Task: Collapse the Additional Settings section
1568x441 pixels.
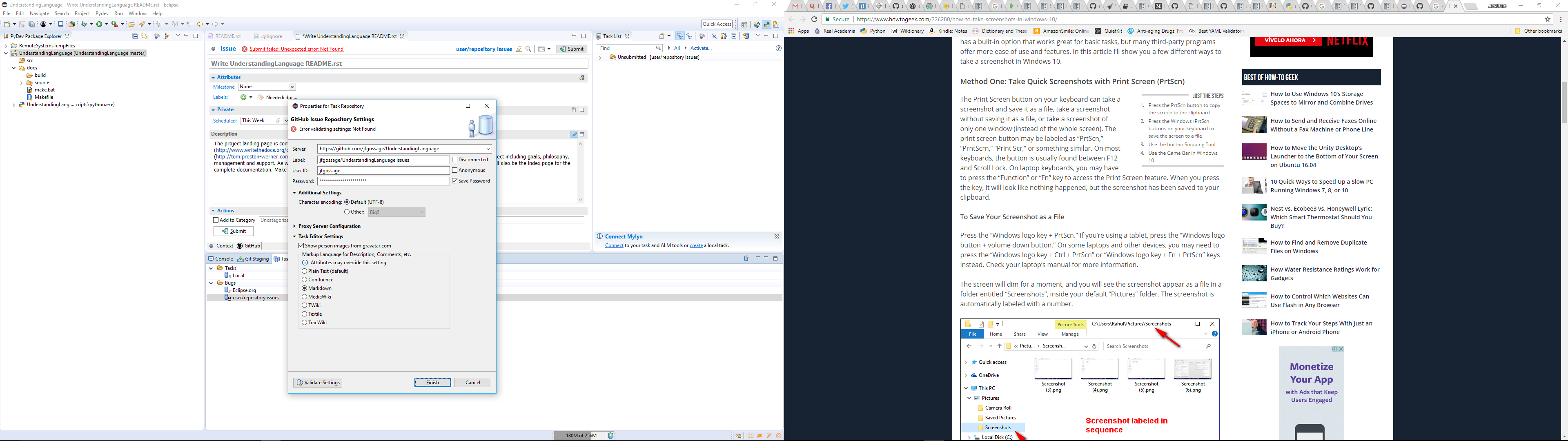Action: pyautogui.click(x=294, y=193)
